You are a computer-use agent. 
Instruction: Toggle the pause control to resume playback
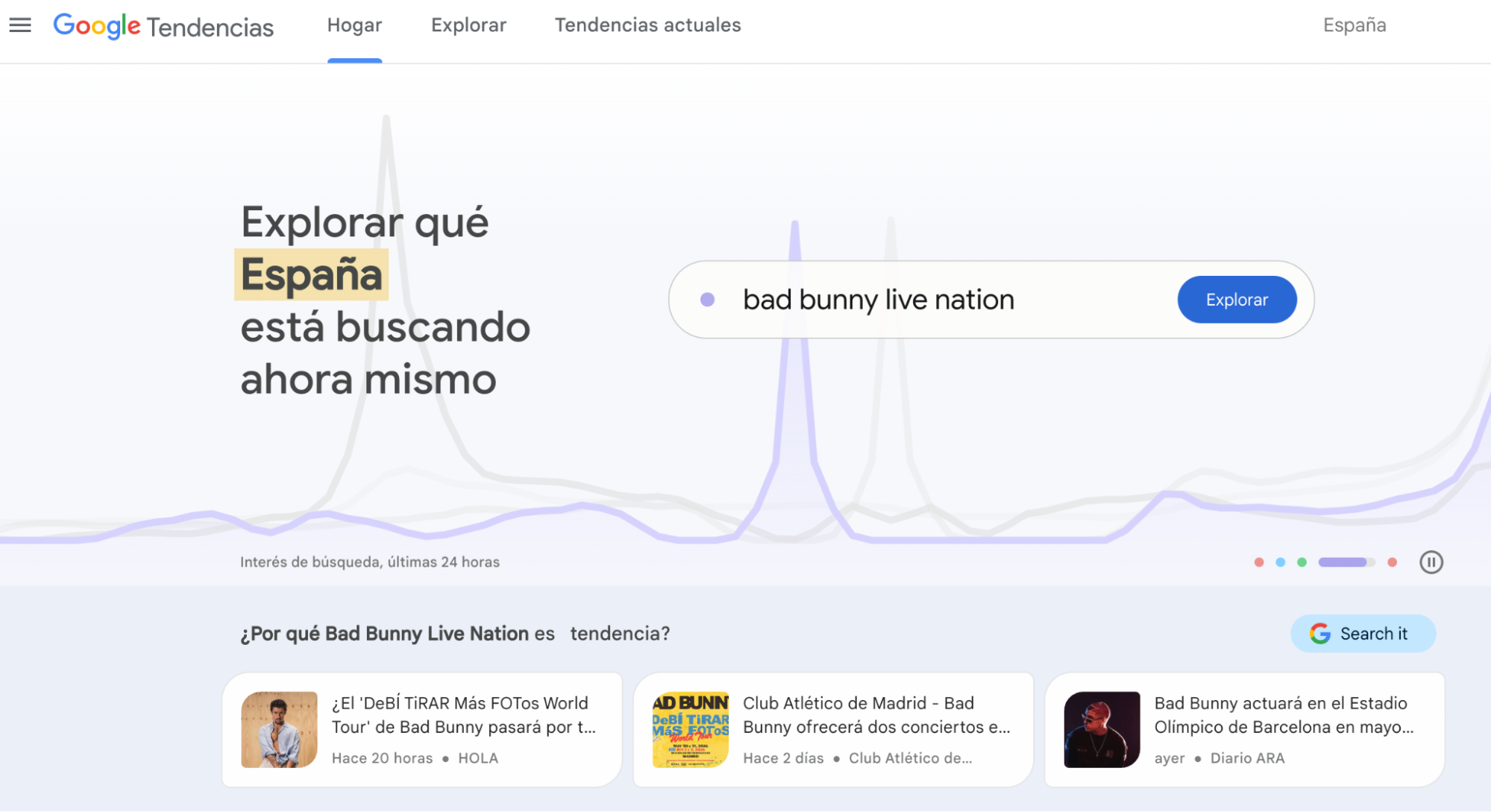pos(1431,562)
